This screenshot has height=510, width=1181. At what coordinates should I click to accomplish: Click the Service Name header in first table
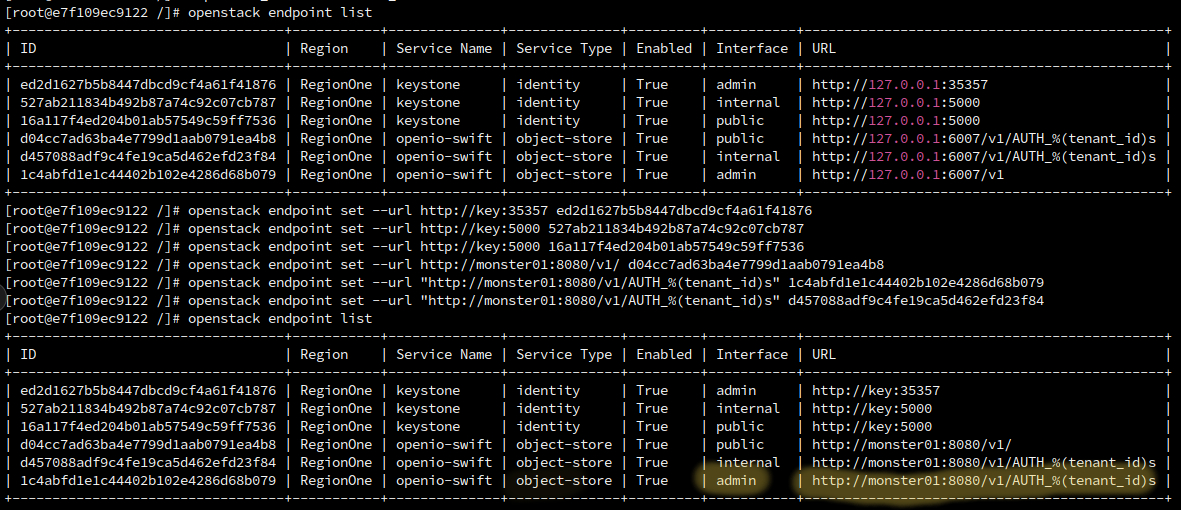point(444,48)
